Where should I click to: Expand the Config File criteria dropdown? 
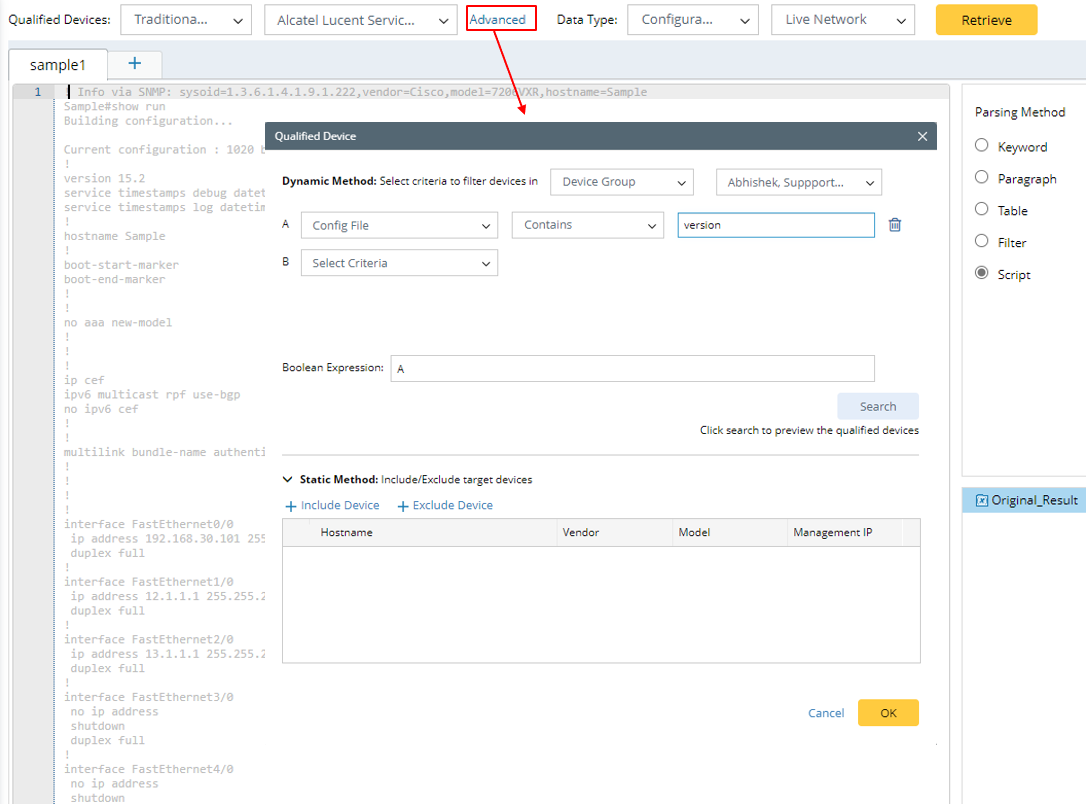pos(399,226)
